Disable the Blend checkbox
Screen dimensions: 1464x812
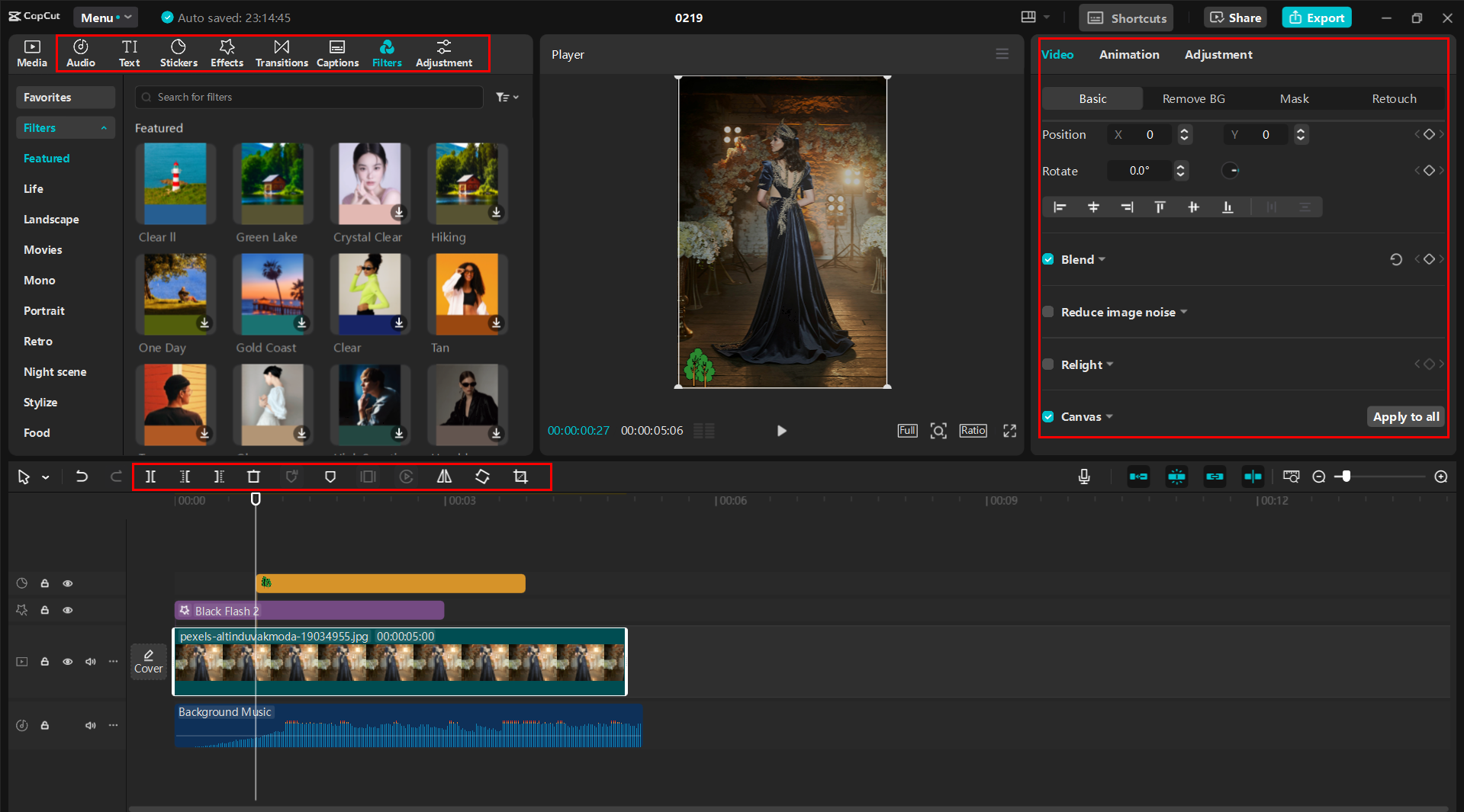(1048, 259)
